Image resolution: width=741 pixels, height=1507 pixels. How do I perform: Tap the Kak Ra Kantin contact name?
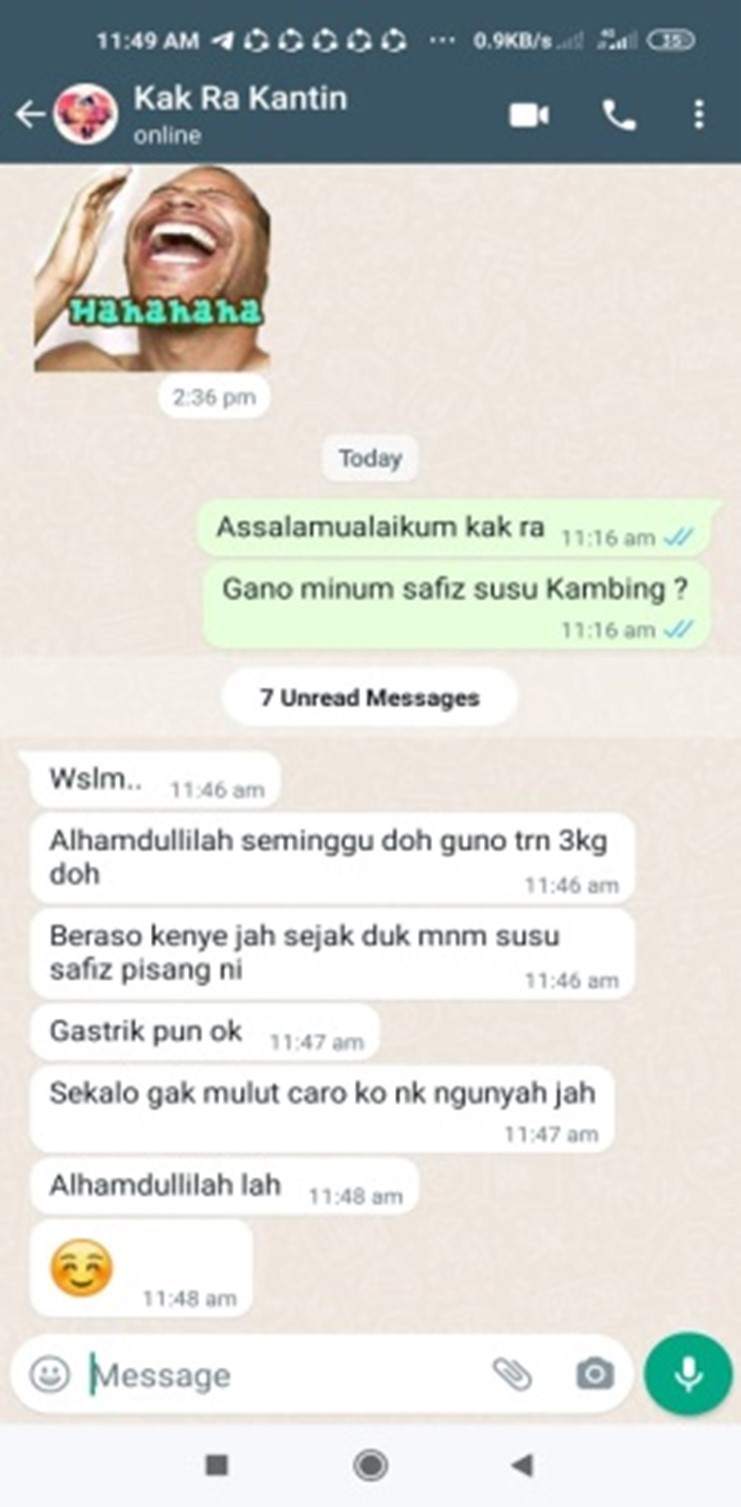[x=240, y=98]
